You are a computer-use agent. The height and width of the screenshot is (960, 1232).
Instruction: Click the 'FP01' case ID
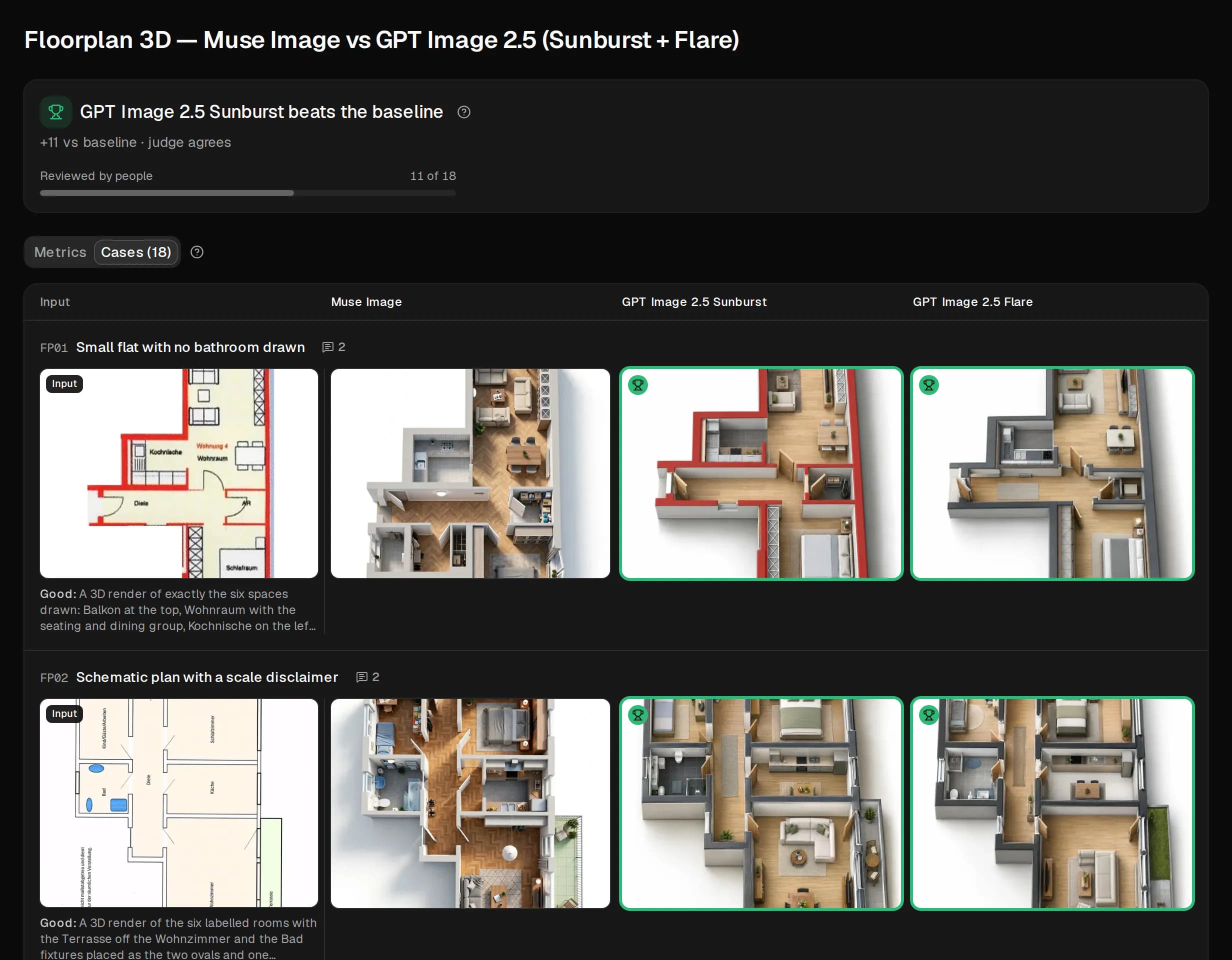53,347
